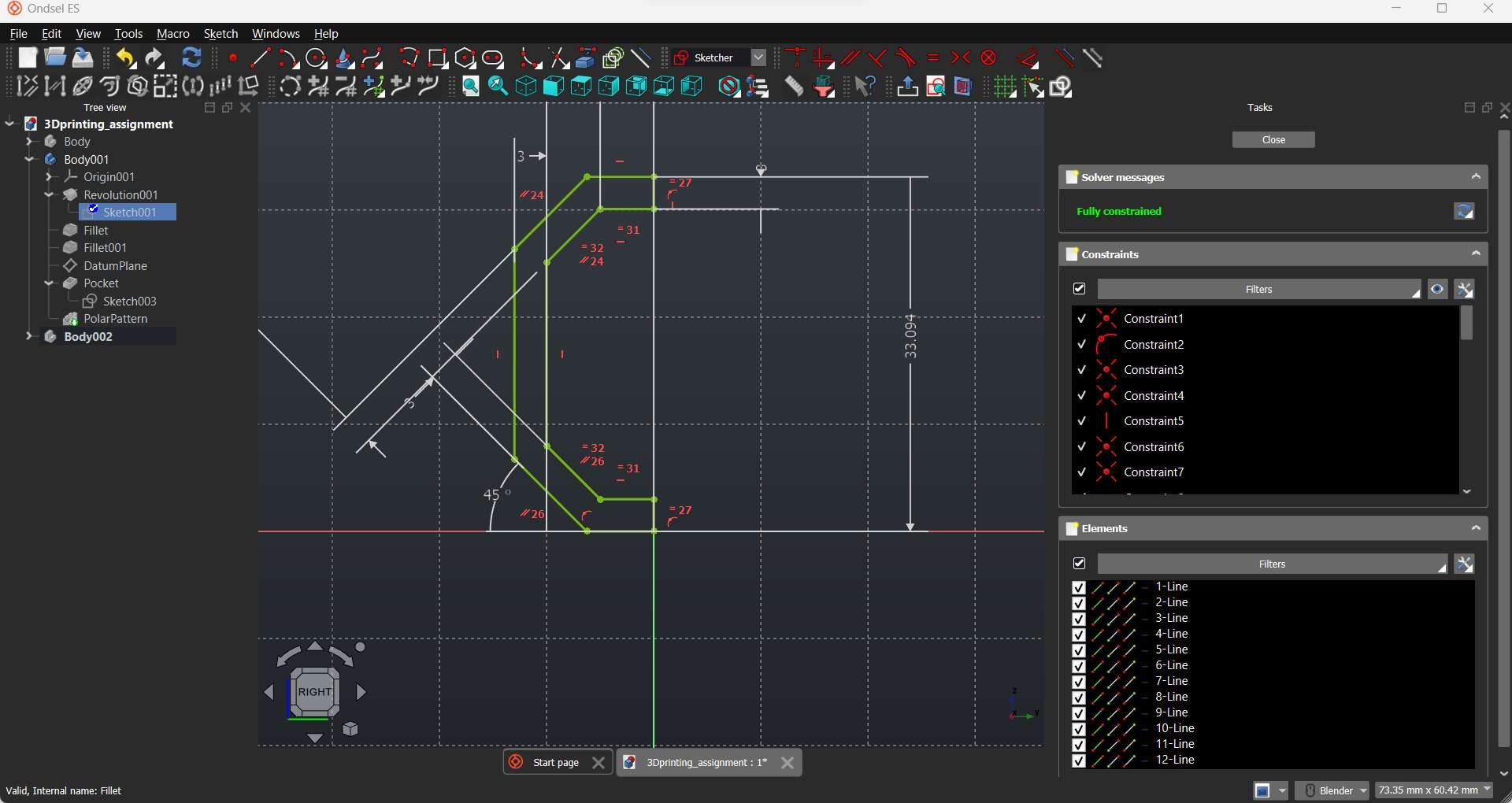Click the Block constraint icon
1512x803 pixels.
[x=989, y=58]
